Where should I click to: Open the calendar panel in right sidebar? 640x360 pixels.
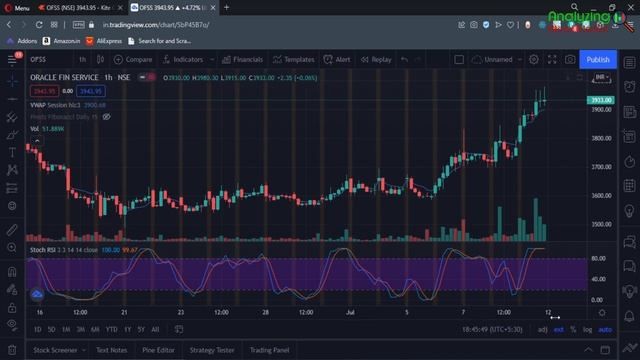tap(629, 185)
